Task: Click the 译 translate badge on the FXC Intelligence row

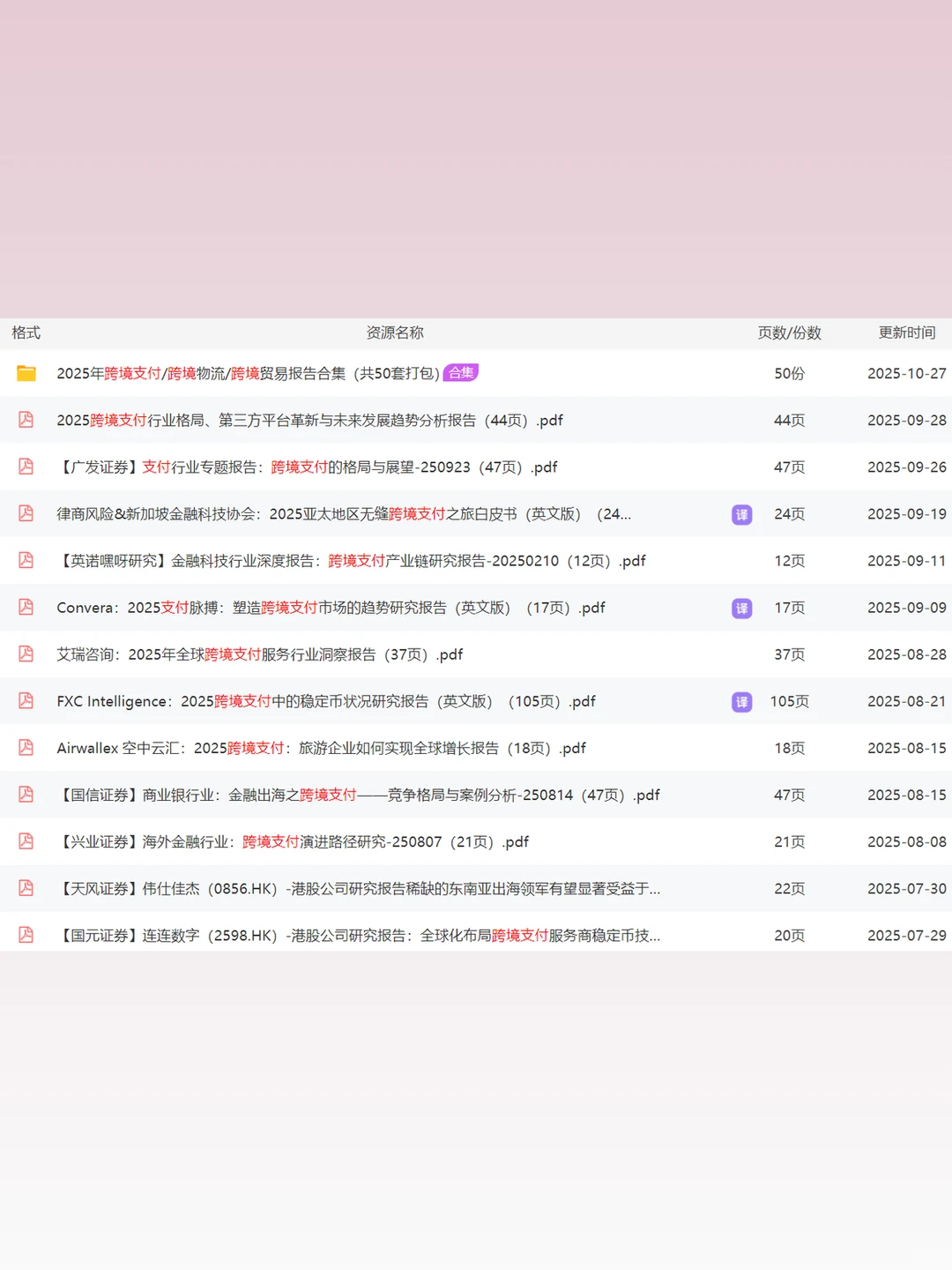Action: tap(742, 702)
